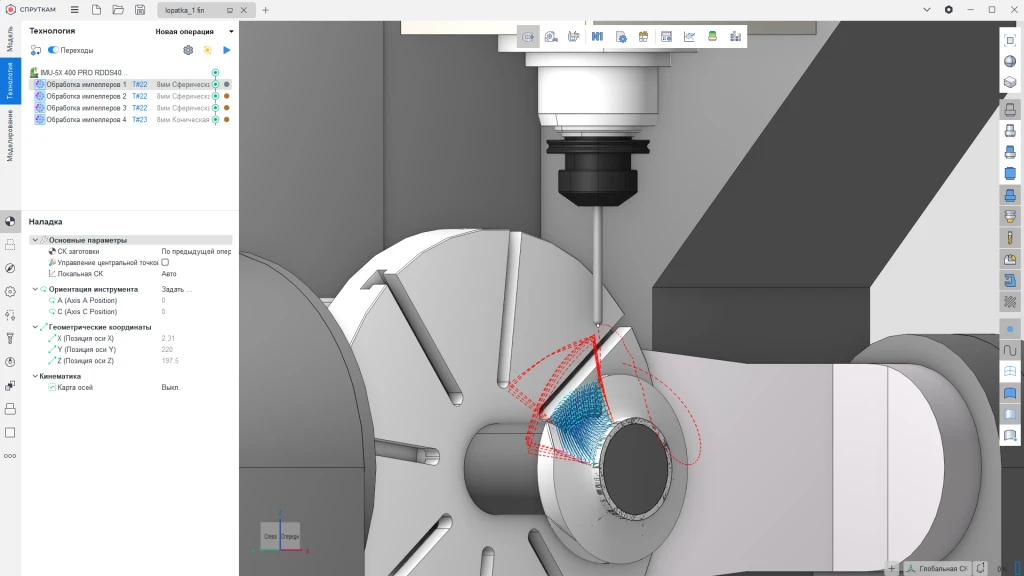Image resolution: width=1024 pixels, height=576 pixels.
Task: Open the tool page icon in sidebar
Action: (10, 338)
